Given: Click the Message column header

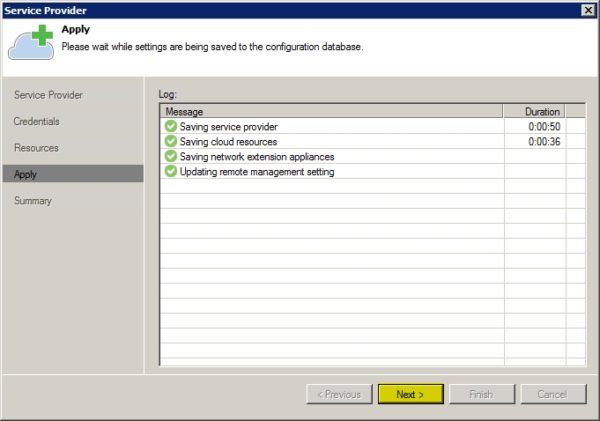Looking at the screenshot, I should (x=331, y=111).
